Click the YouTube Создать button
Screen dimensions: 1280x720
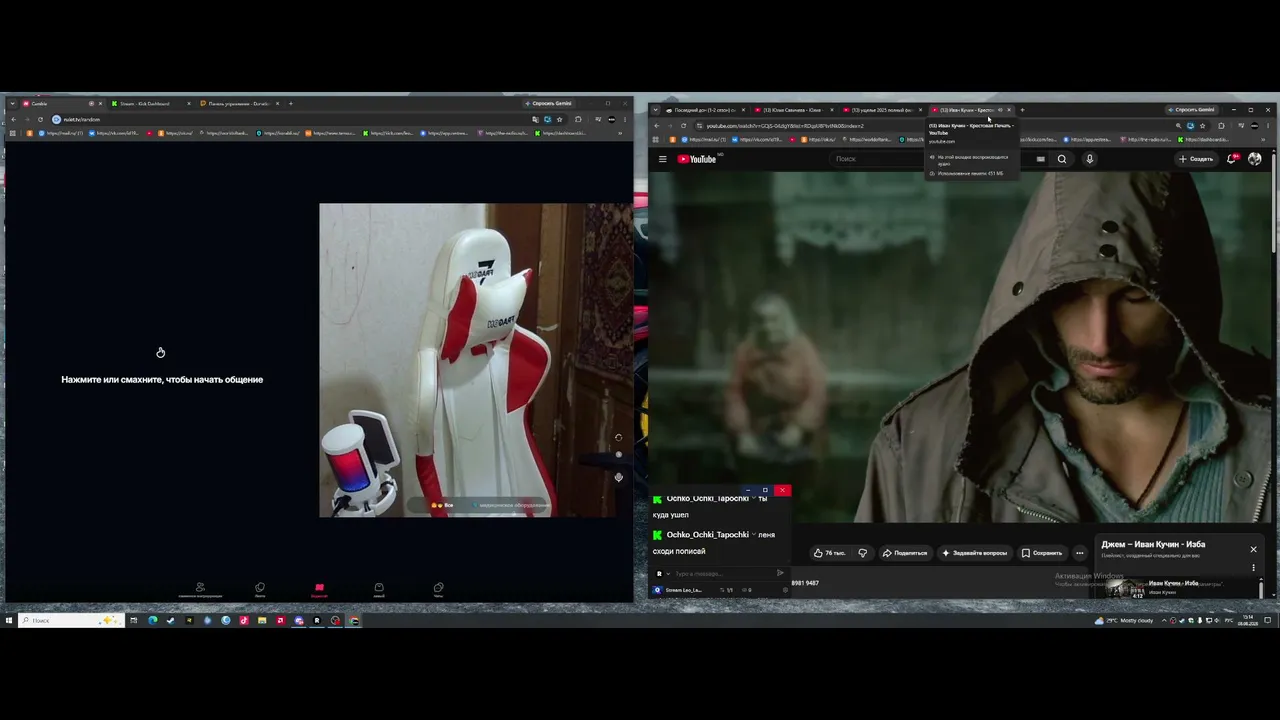pos(1196,159)
